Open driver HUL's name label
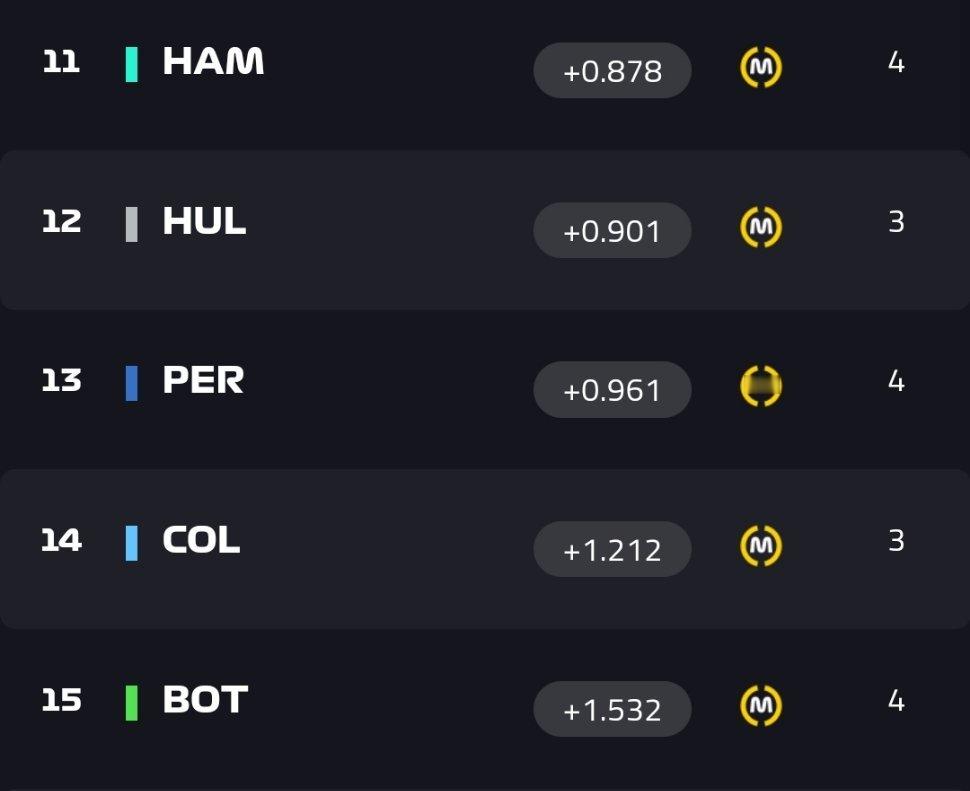This screenshot has width=970, height=791. 204,220
